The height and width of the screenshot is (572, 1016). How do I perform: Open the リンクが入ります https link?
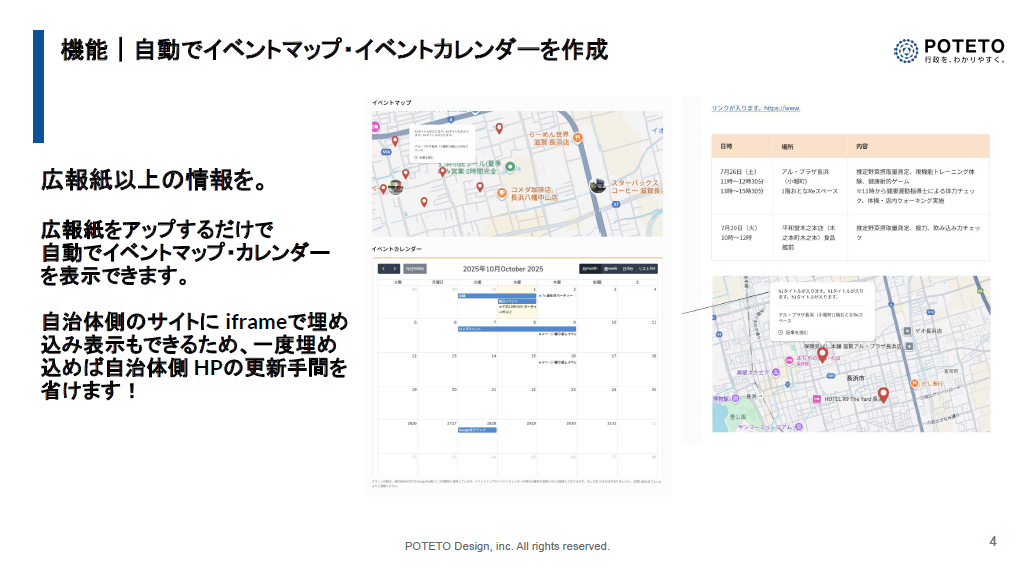pos(756,108)
